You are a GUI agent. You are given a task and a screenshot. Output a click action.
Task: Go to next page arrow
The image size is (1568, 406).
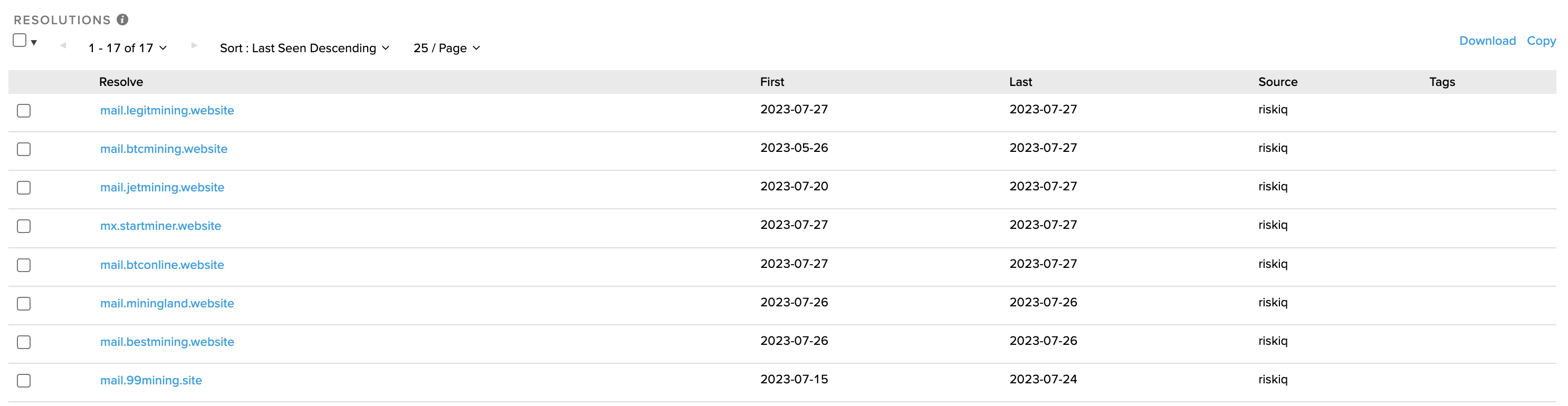click(x=194, y=46)
